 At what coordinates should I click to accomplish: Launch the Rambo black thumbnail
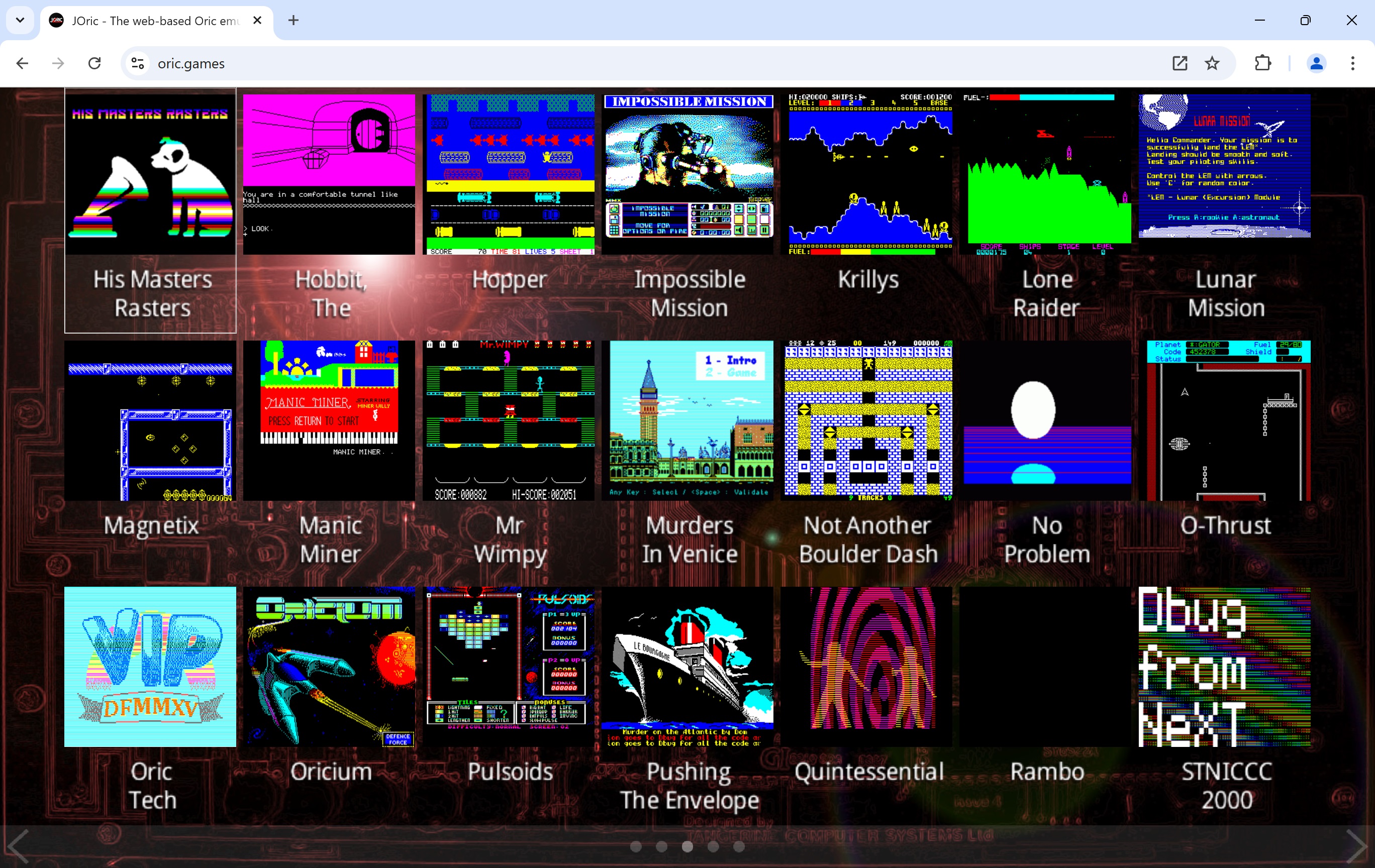tap(1045, 667)
